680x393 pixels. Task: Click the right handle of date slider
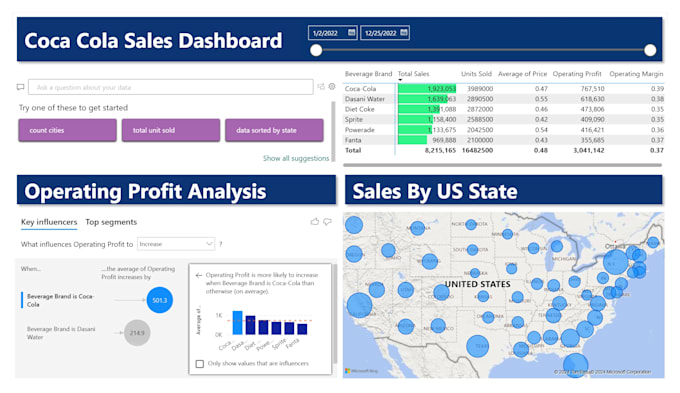(x=650, y=50)
